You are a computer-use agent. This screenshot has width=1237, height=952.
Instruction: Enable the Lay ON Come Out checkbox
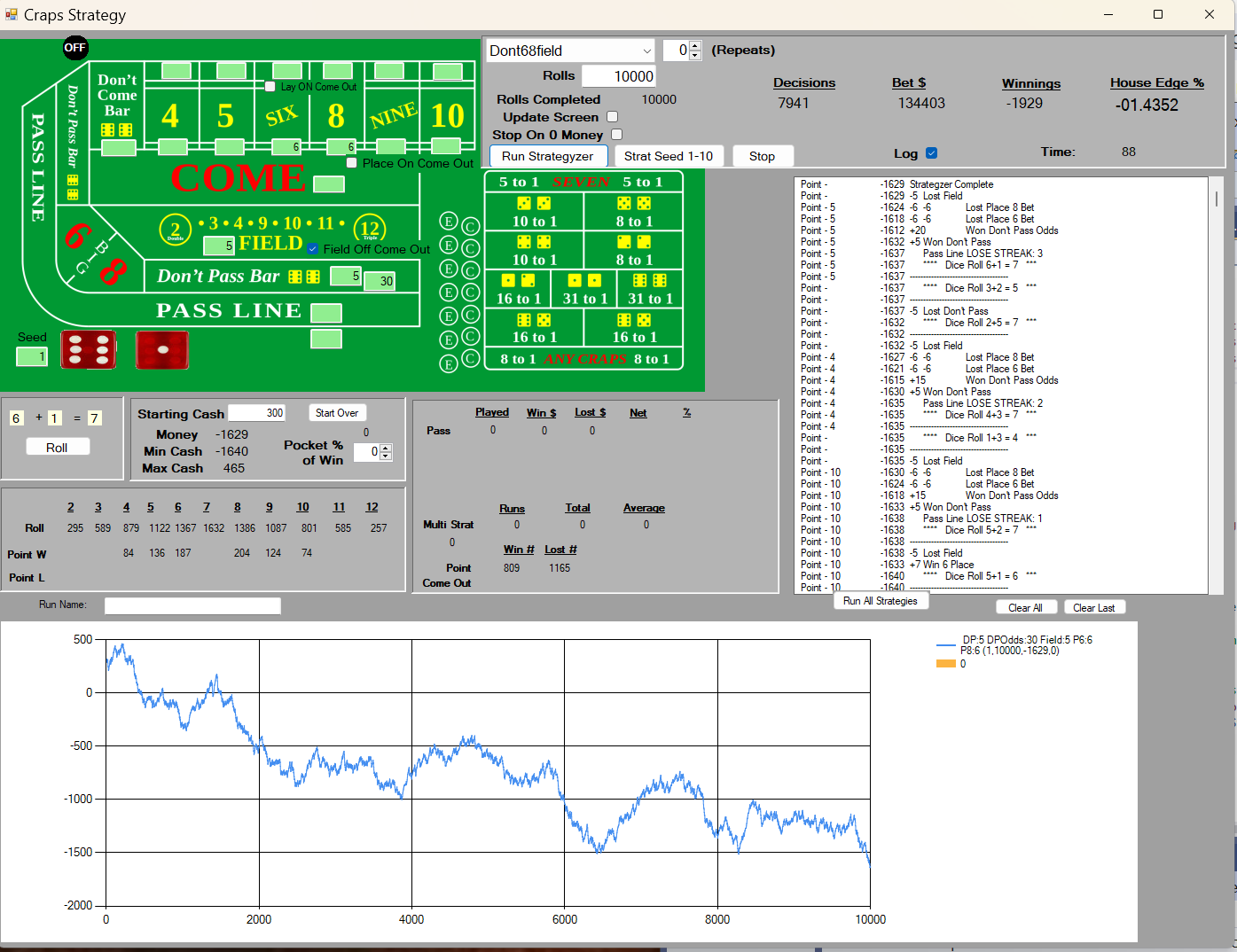(x=271, y=87)
